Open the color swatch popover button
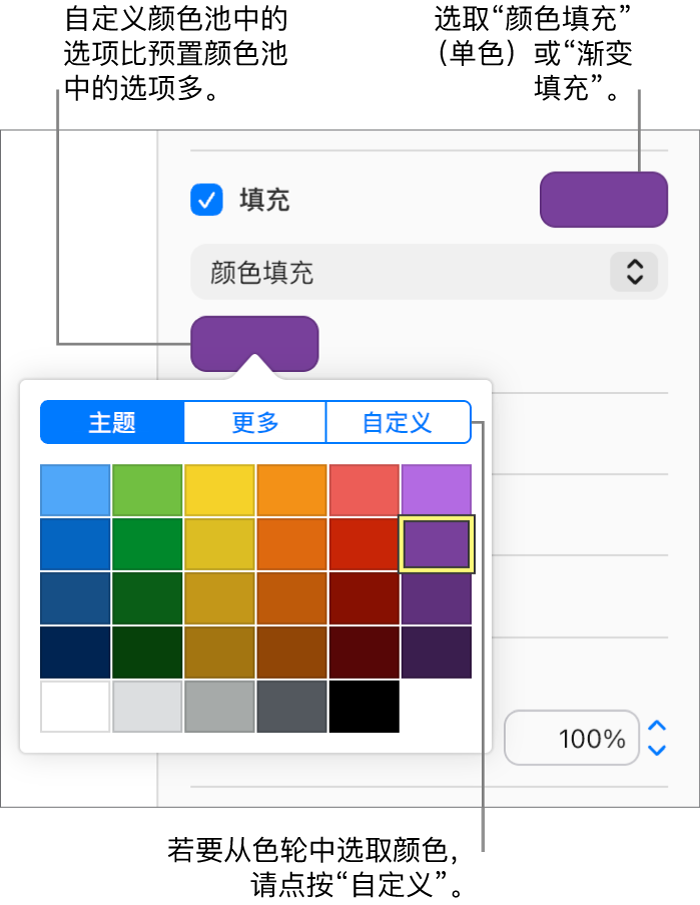This screenshot has height=905, width=700. coord(256,342)
